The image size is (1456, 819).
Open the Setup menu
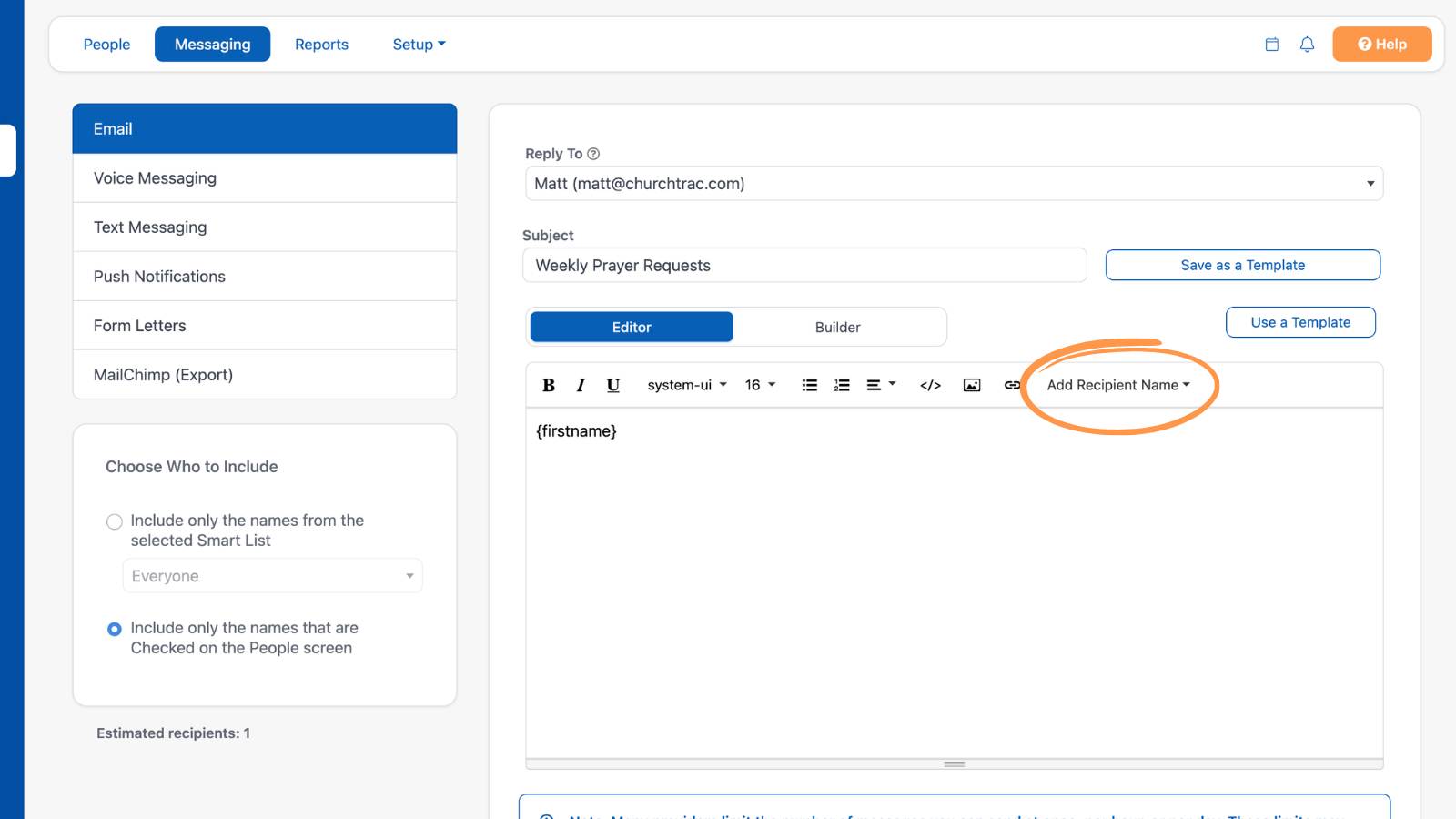(x=419, y=44)
